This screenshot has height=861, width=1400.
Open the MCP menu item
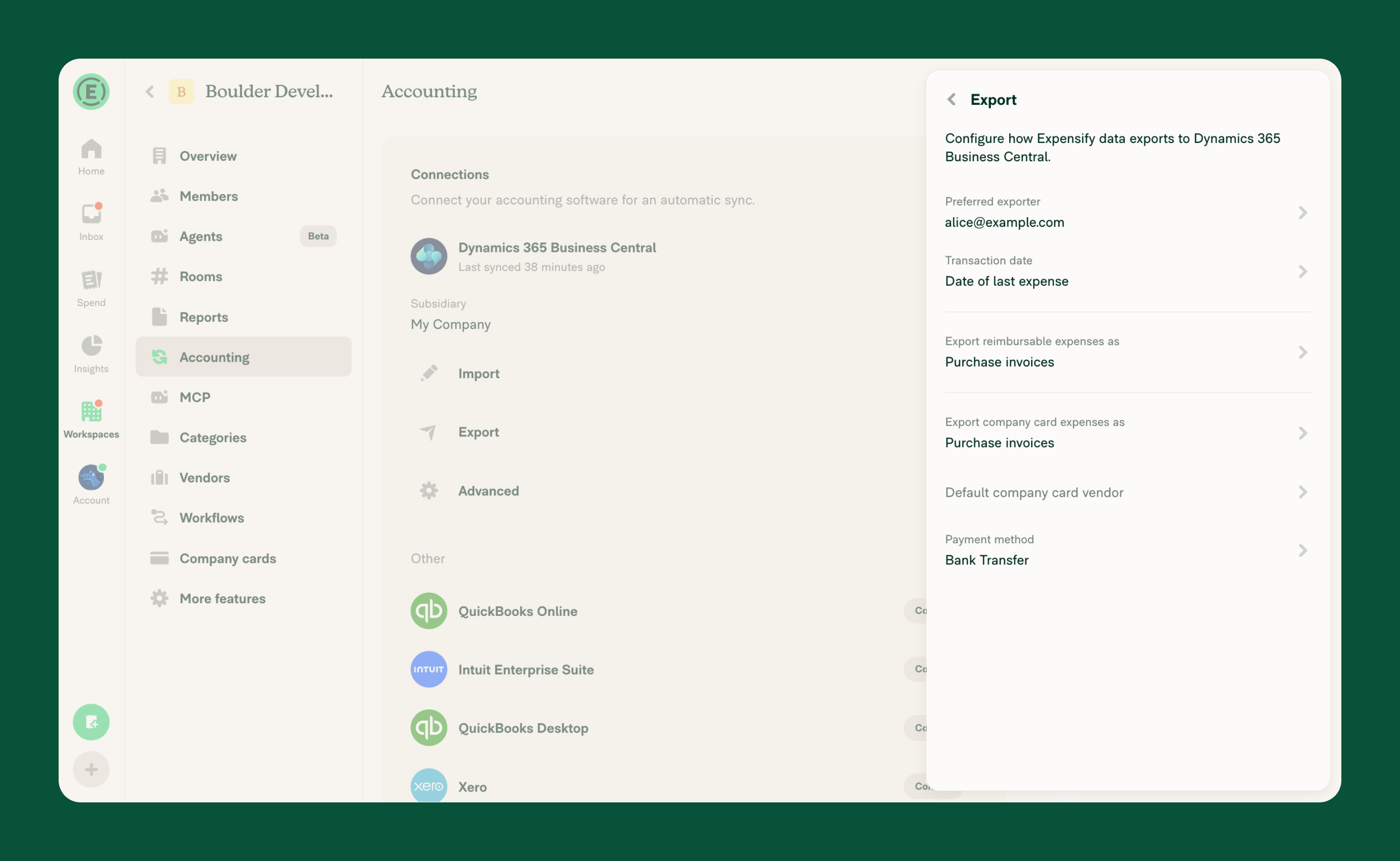[243, 397]
